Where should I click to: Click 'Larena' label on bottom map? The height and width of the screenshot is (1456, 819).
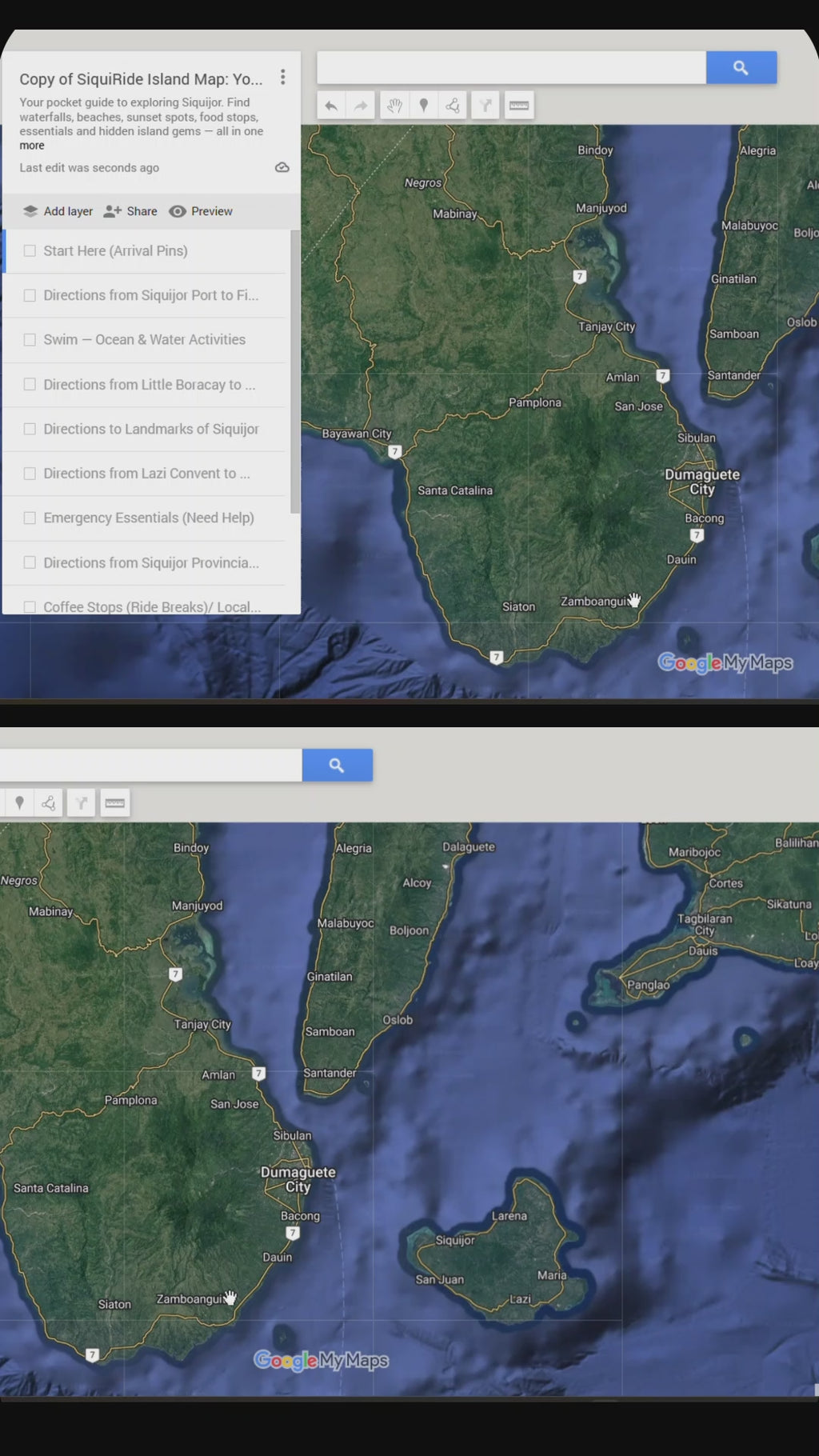point(509,1216)
